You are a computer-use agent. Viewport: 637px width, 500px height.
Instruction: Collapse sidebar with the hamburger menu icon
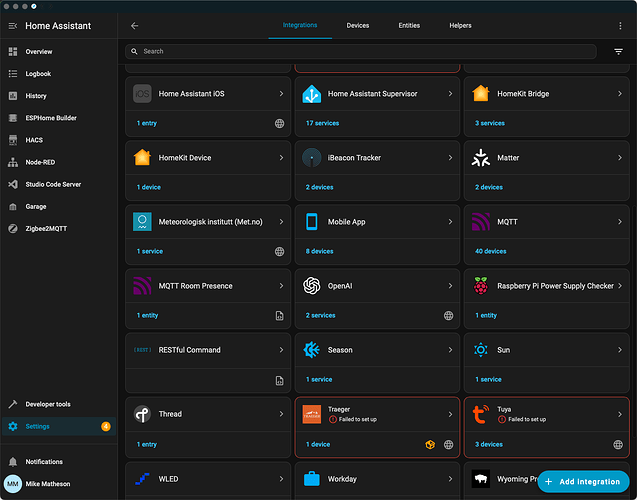13,26
